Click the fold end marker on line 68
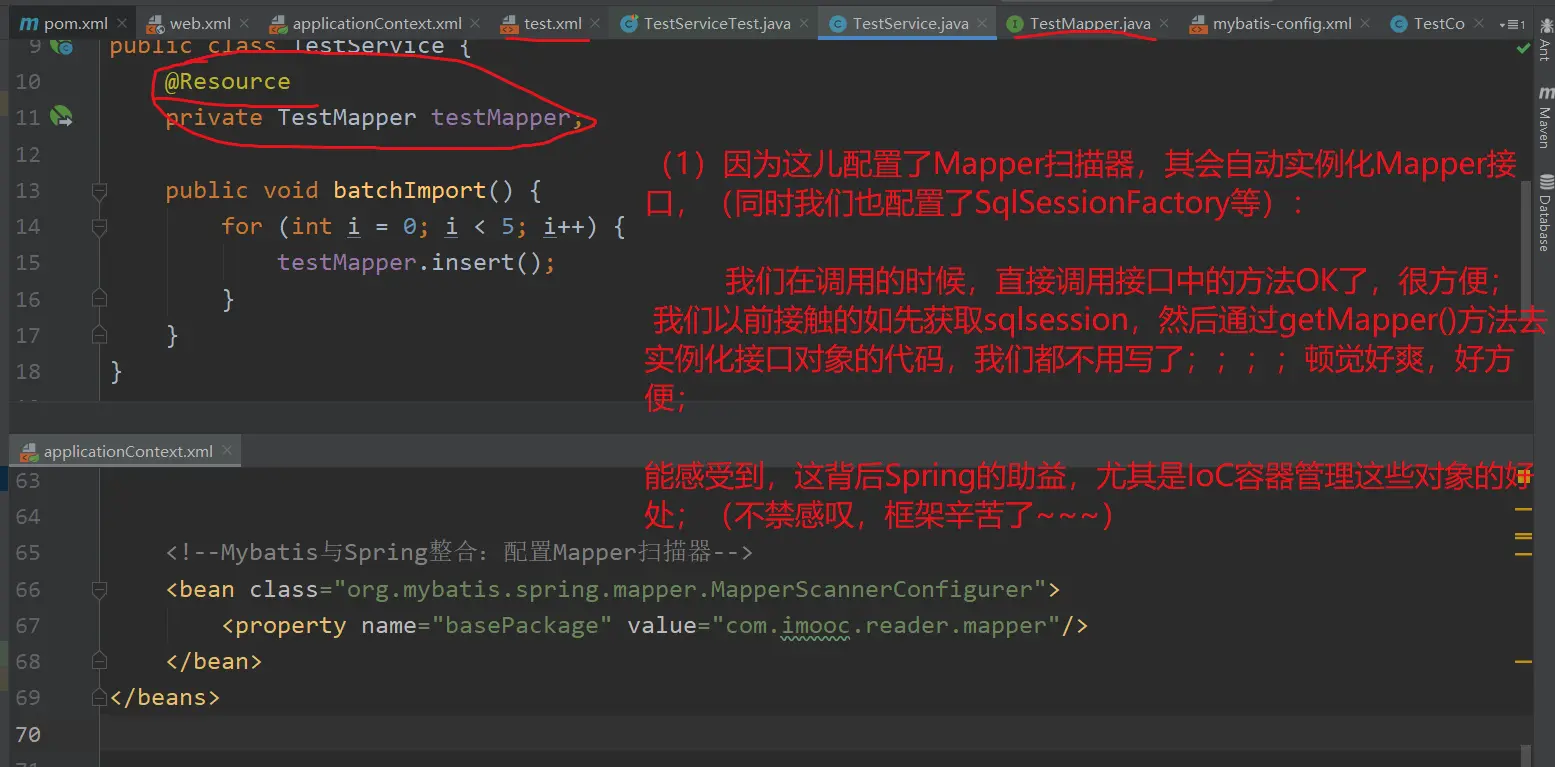The image size is (1555, 767). (x=99, y=661)
